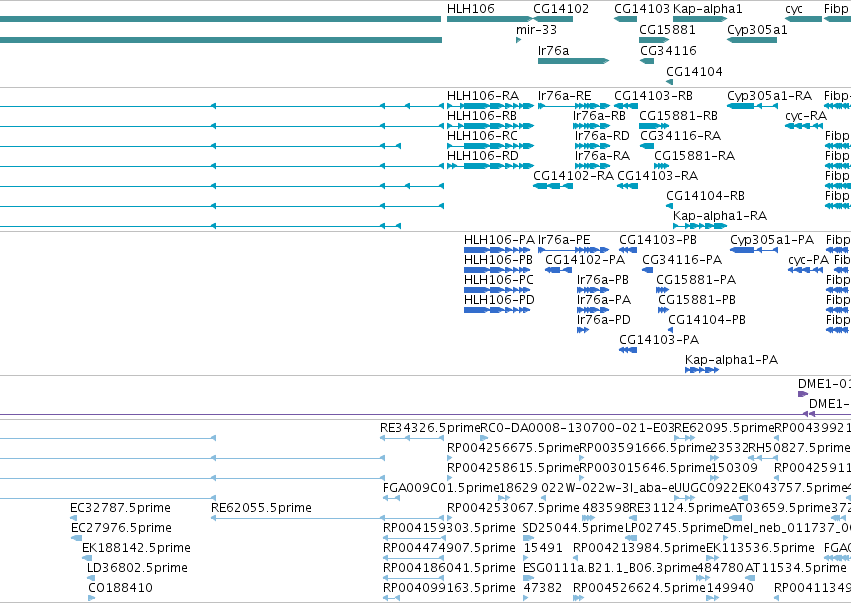The width and height of the screenshot is (851, 603).
Task: Select protein CG14102-PA
Action: click(x=585, y=260)
